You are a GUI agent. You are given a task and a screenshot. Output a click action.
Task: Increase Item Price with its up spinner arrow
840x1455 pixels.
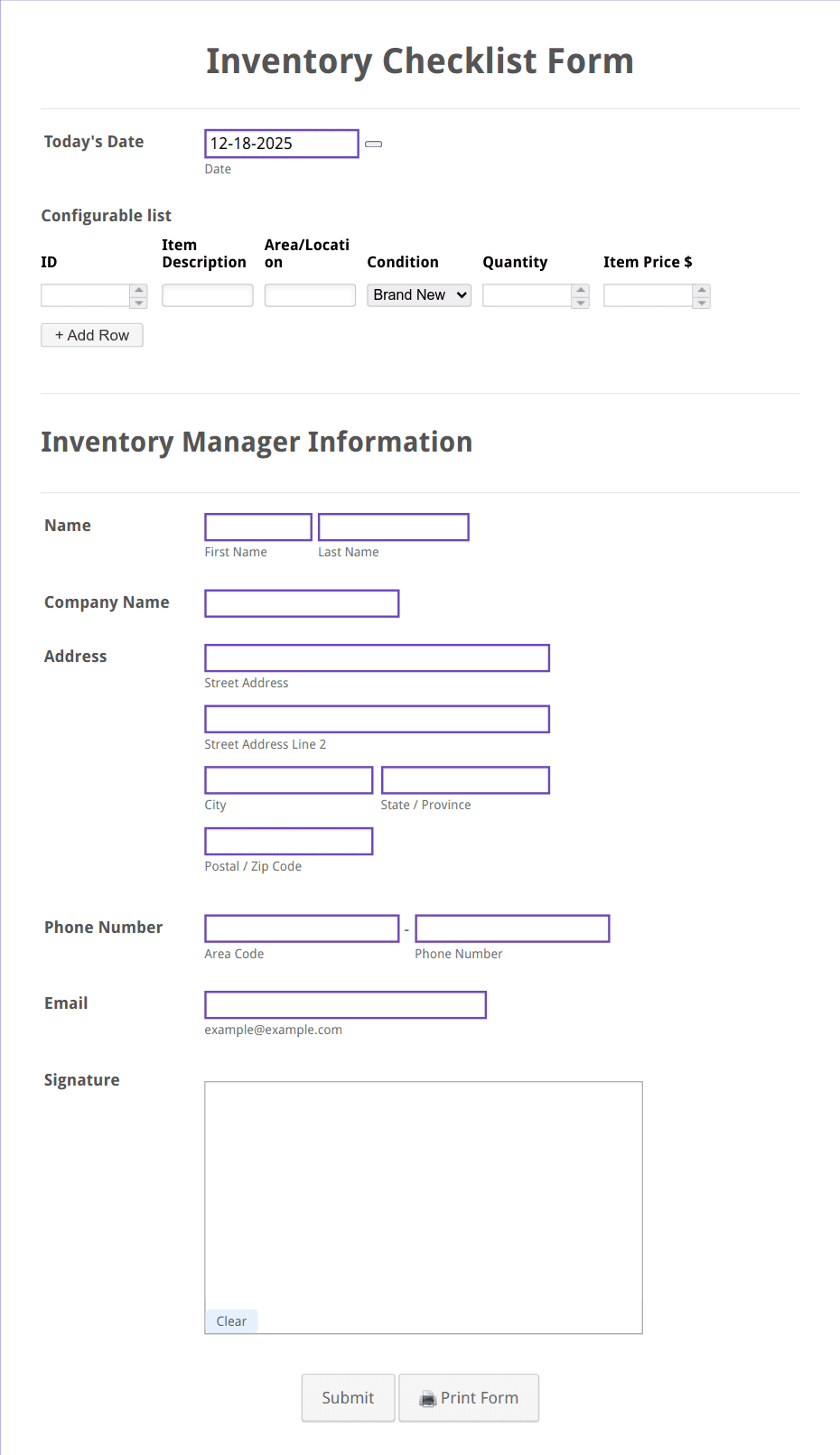(701, 290)
